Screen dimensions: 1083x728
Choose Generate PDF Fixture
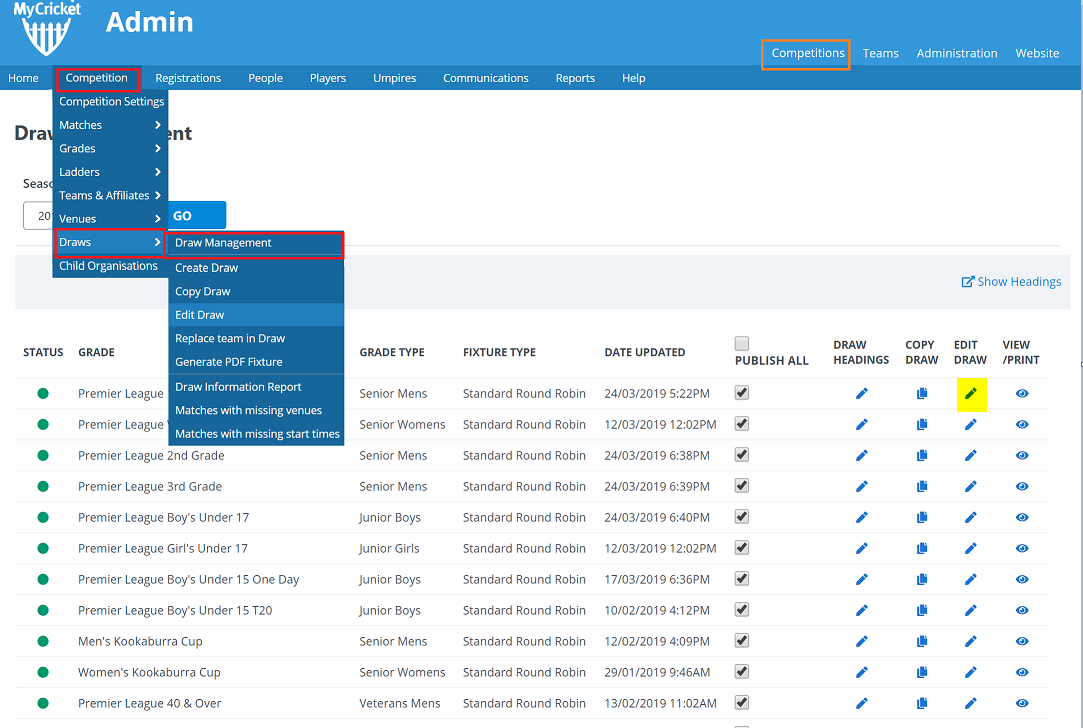(256, 362)
